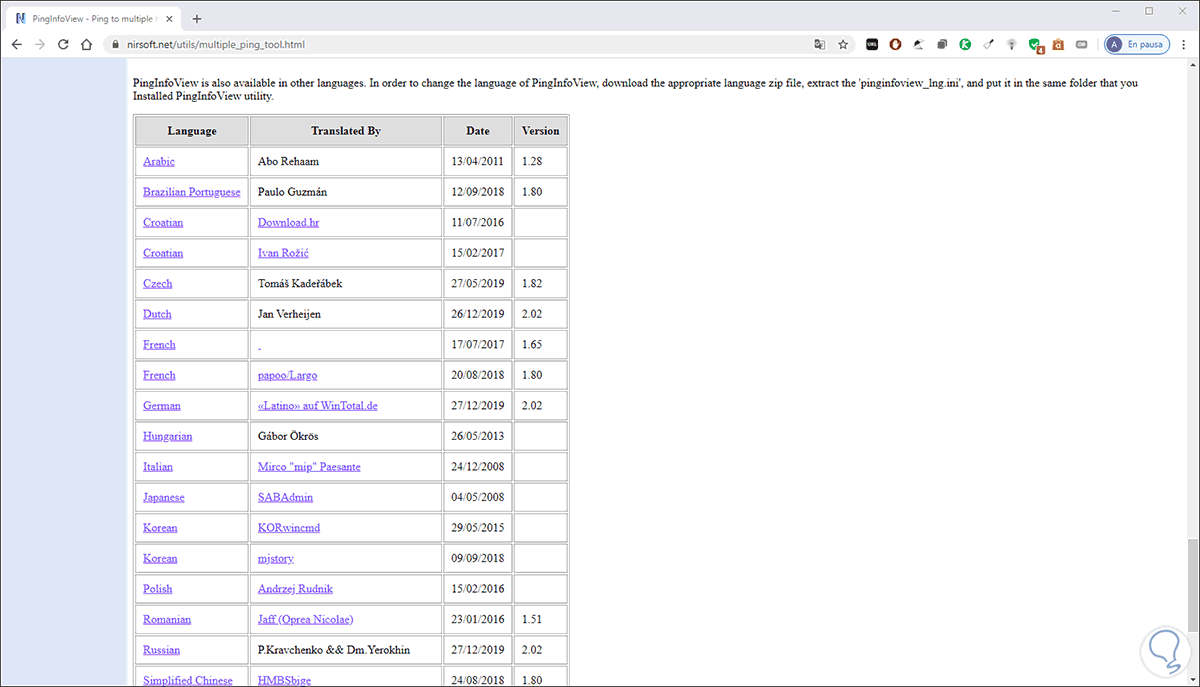Open the Jaff (Oprea Nicolae) link
1200x687 pixels.
305,619
